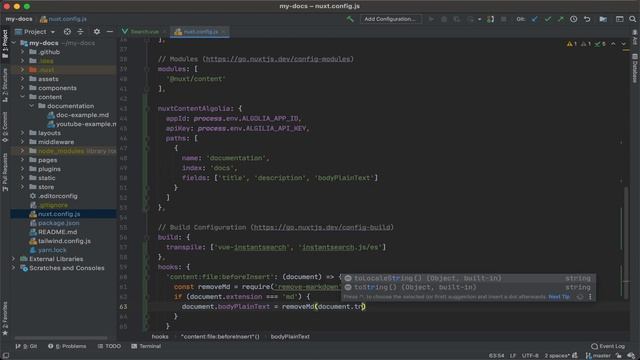Click the Git commit checkmark icon
The width and height of the screenshot is (640, 360).
[x=548, y=19]
